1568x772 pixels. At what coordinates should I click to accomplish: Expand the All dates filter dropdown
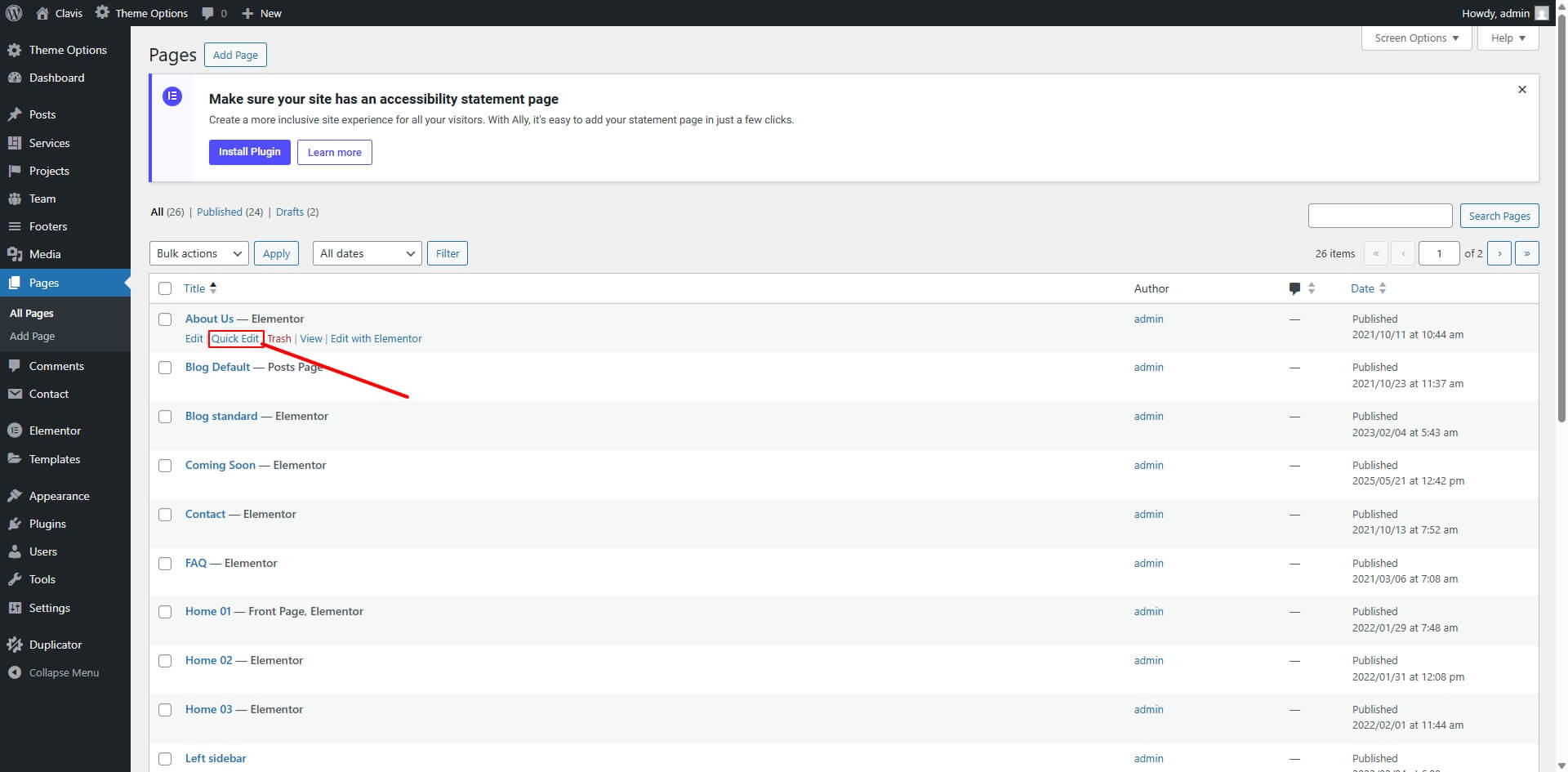[367, 253]
